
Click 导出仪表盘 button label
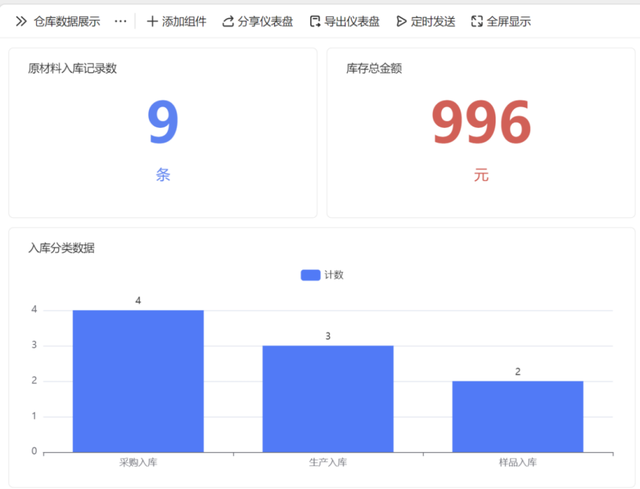352,21
